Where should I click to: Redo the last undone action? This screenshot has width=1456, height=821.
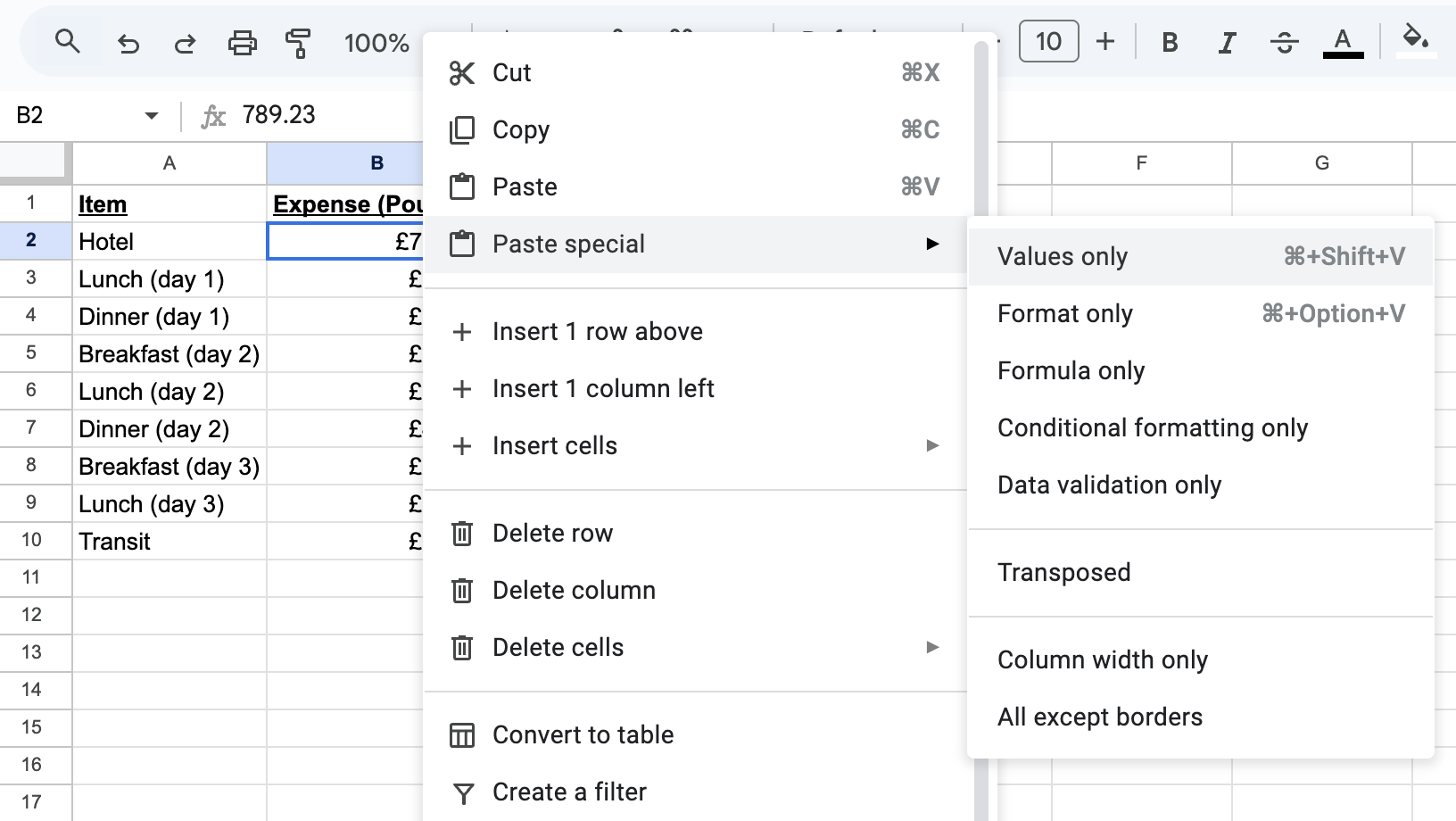point(185,43)
